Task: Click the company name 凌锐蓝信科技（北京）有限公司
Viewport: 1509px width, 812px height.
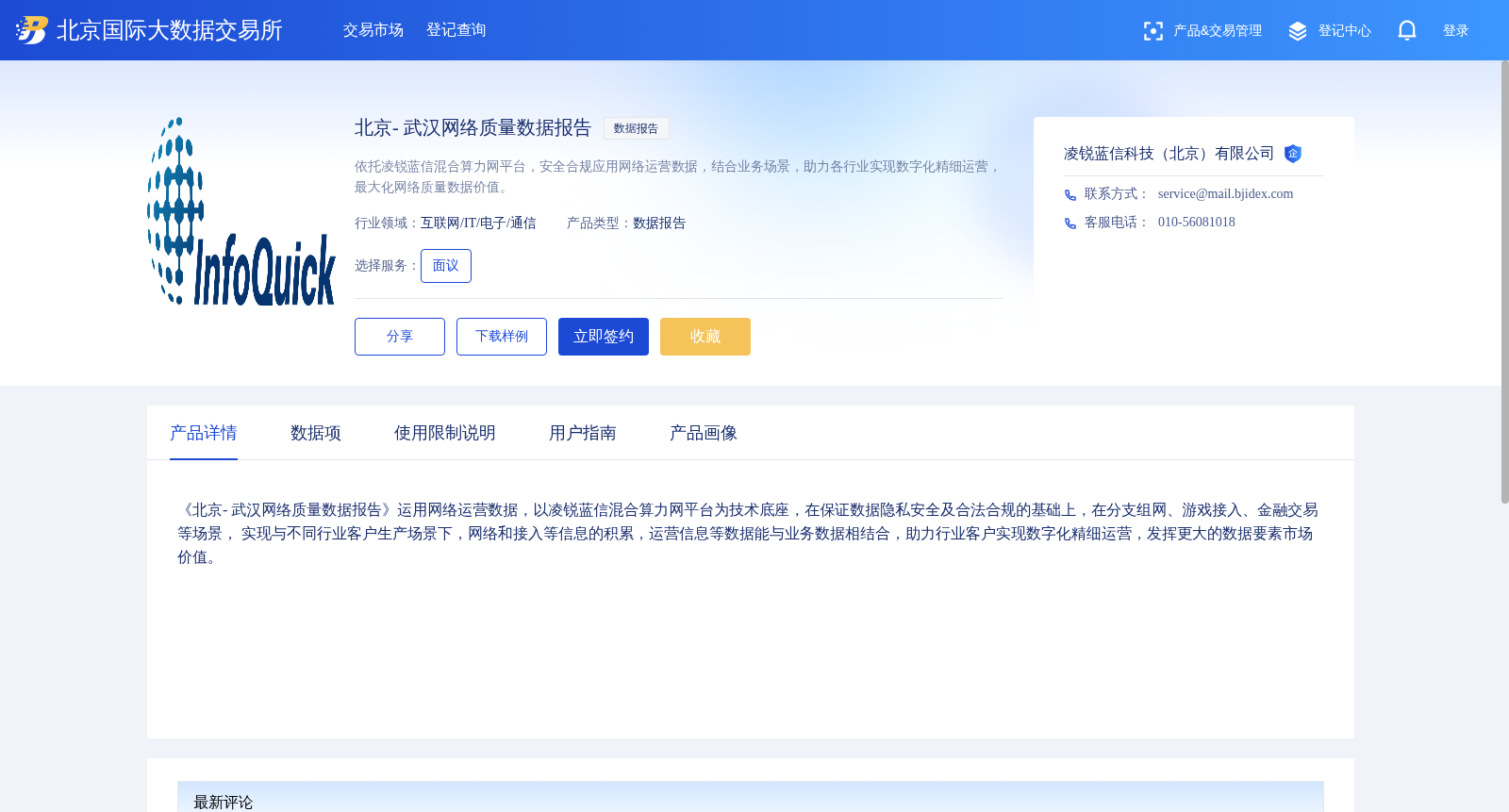Action: pos(1169,154)
